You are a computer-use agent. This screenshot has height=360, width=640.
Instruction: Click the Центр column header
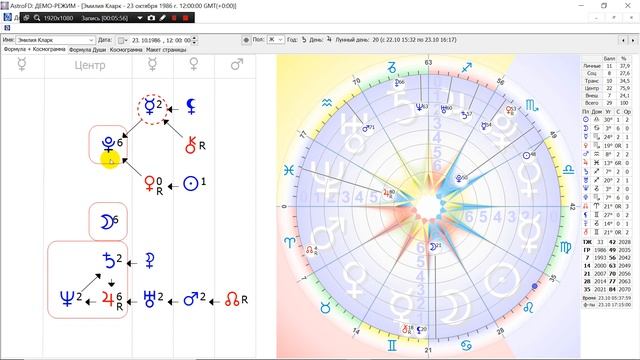click(90, 65)
